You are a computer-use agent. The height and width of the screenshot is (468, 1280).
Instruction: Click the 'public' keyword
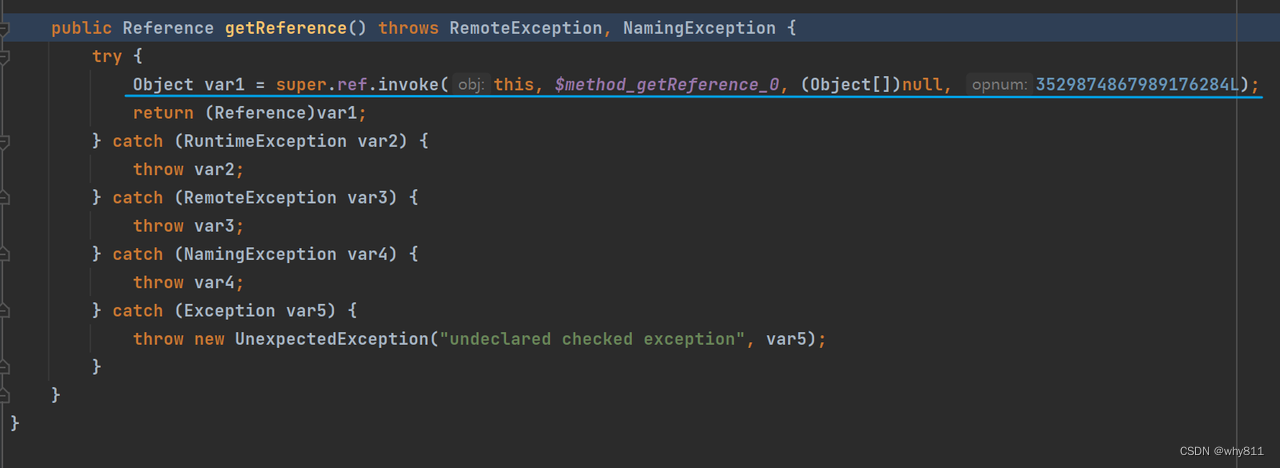(82, 28)
